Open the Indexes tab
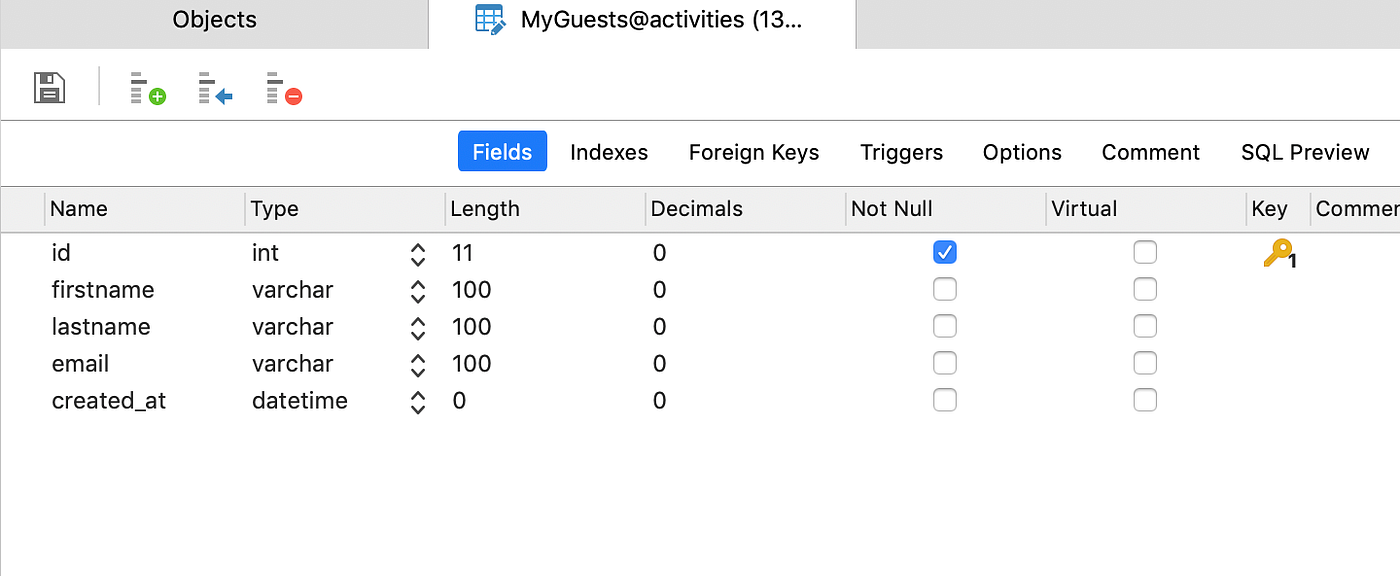 609,152
